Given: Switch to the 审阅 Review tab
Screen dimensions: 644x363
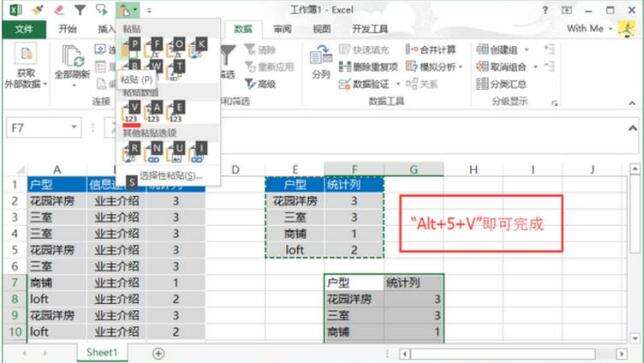Looking at the screenshot, I should coord(283,29).
